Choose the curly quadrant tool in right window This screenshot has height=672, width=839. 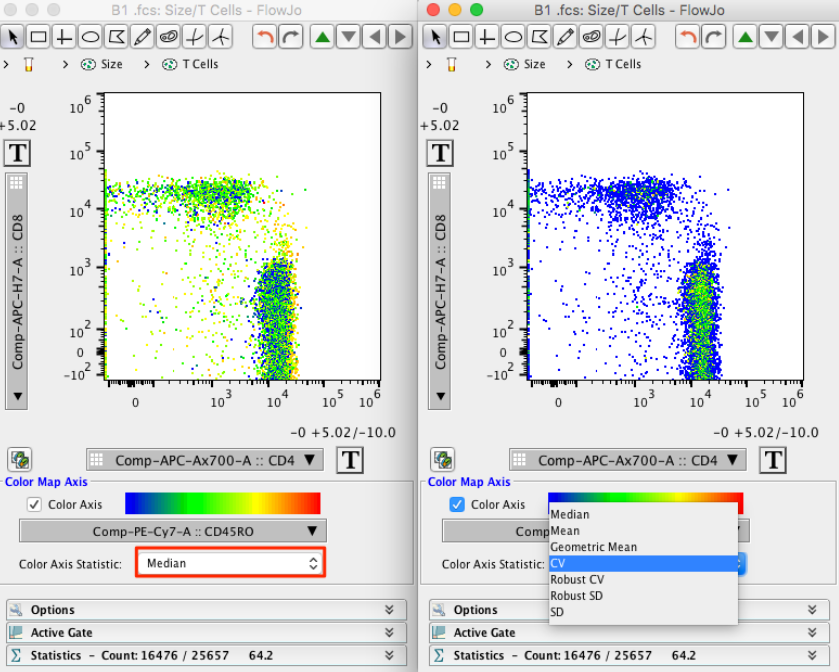tap(617, 37)
